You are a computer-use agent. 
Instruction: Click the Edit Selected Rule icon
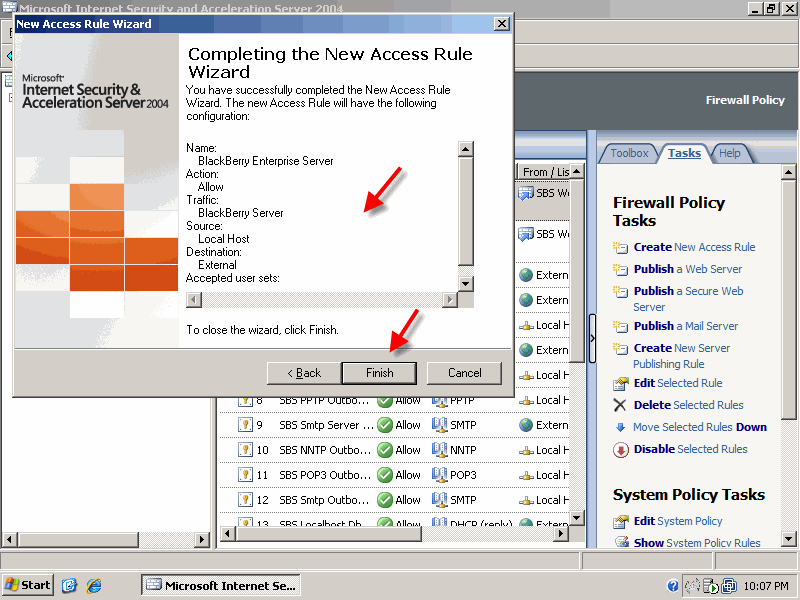tap(620, 384)
